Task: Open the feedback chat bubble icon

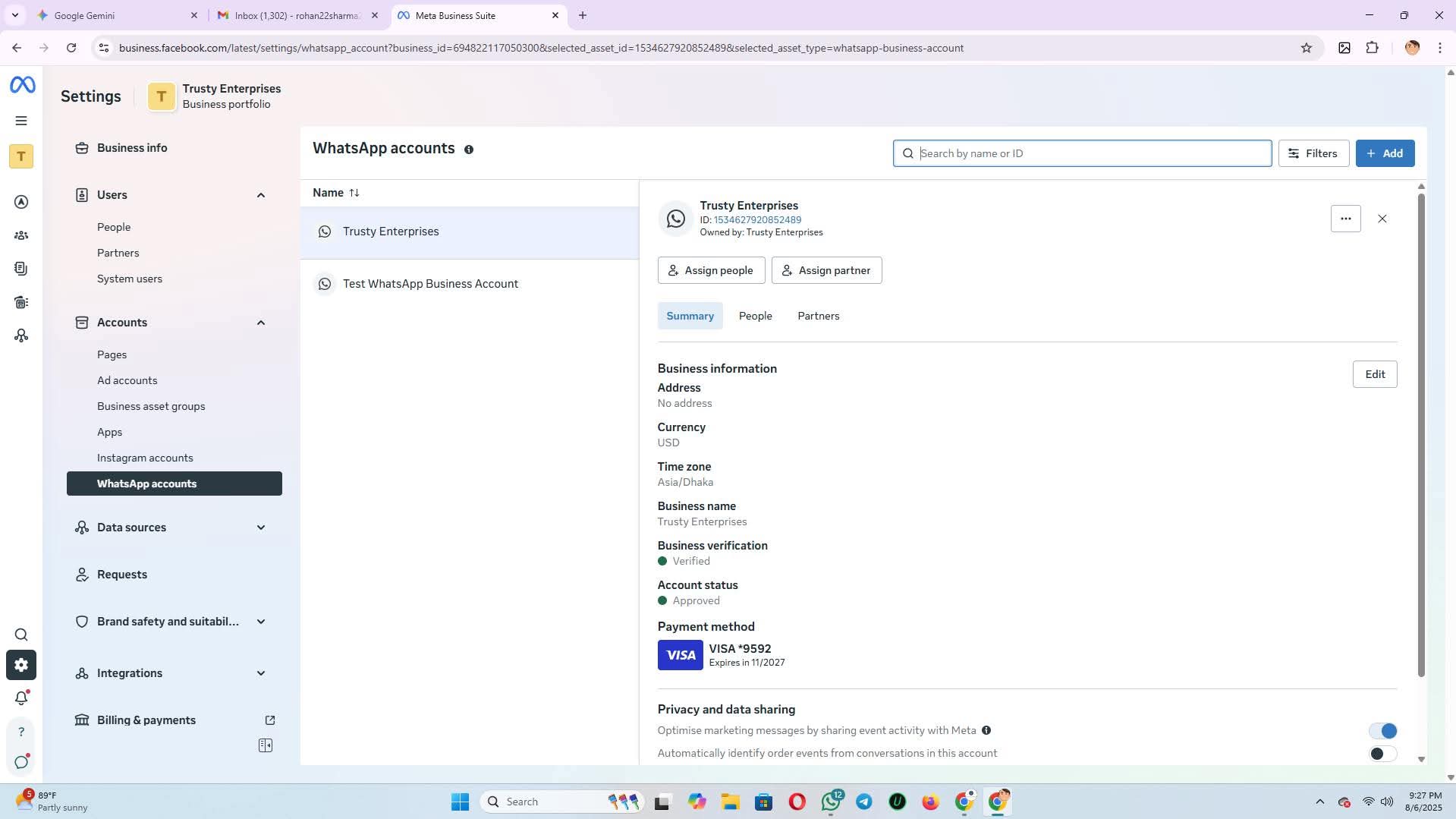Action: [21, 762]
